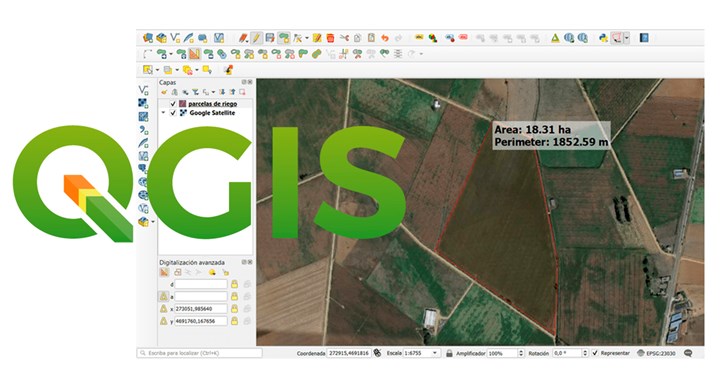
Task: Select the Add Polygon Feature tool
Action: coord(284,38)
